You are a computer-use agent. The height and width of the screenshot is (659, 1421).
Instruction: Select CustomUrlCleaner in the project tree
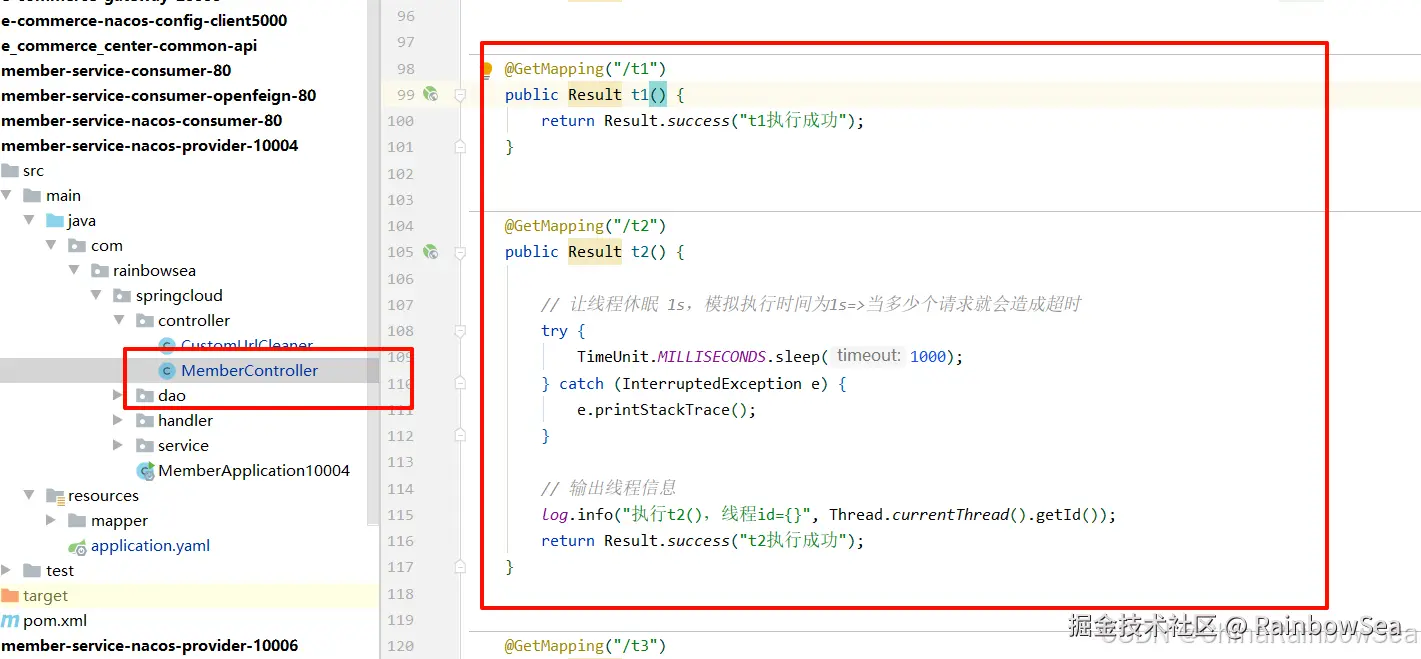pyautogui.click(x=247, y=346)
